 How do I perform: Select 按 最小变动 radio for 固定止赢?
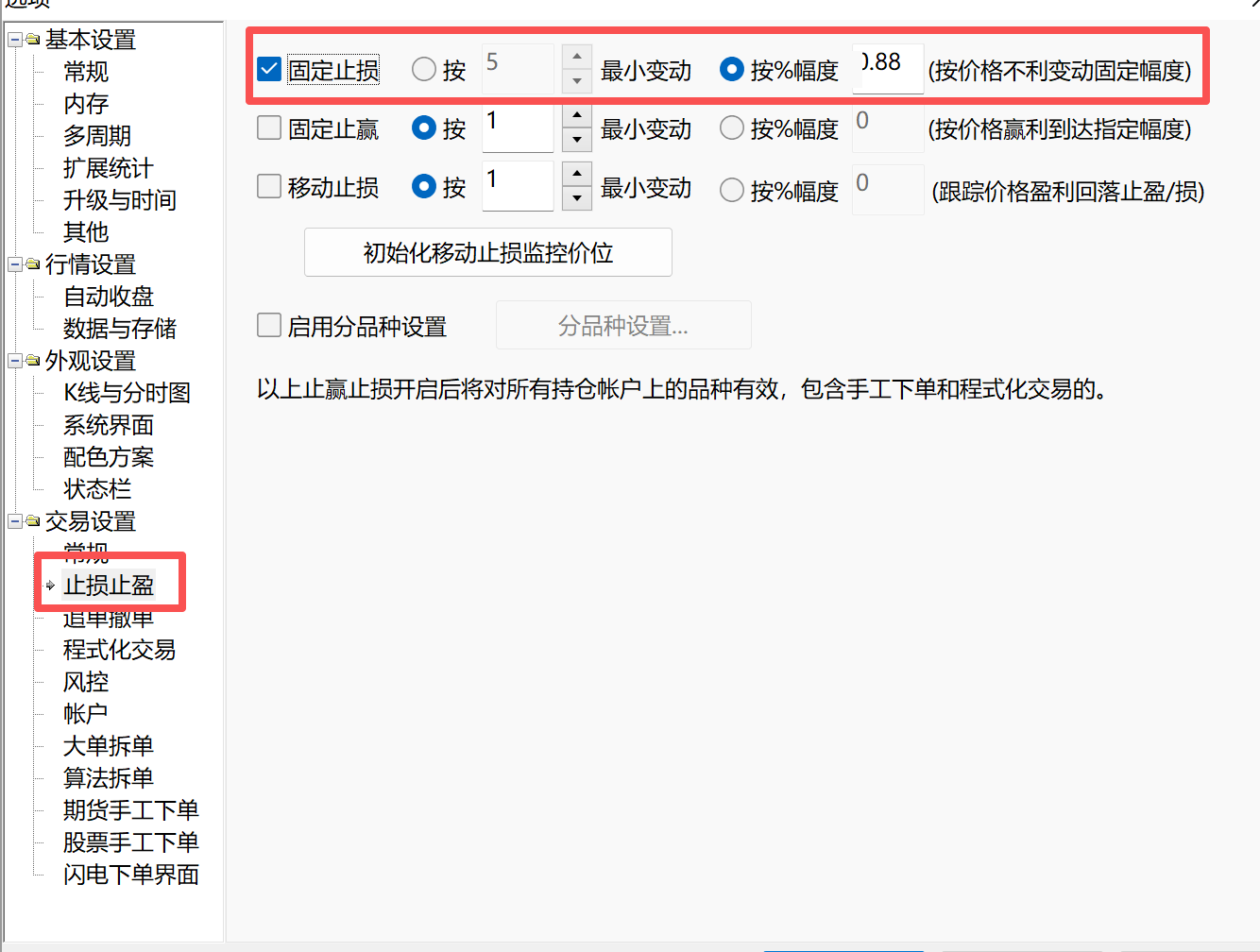click(x=424, y=127)
